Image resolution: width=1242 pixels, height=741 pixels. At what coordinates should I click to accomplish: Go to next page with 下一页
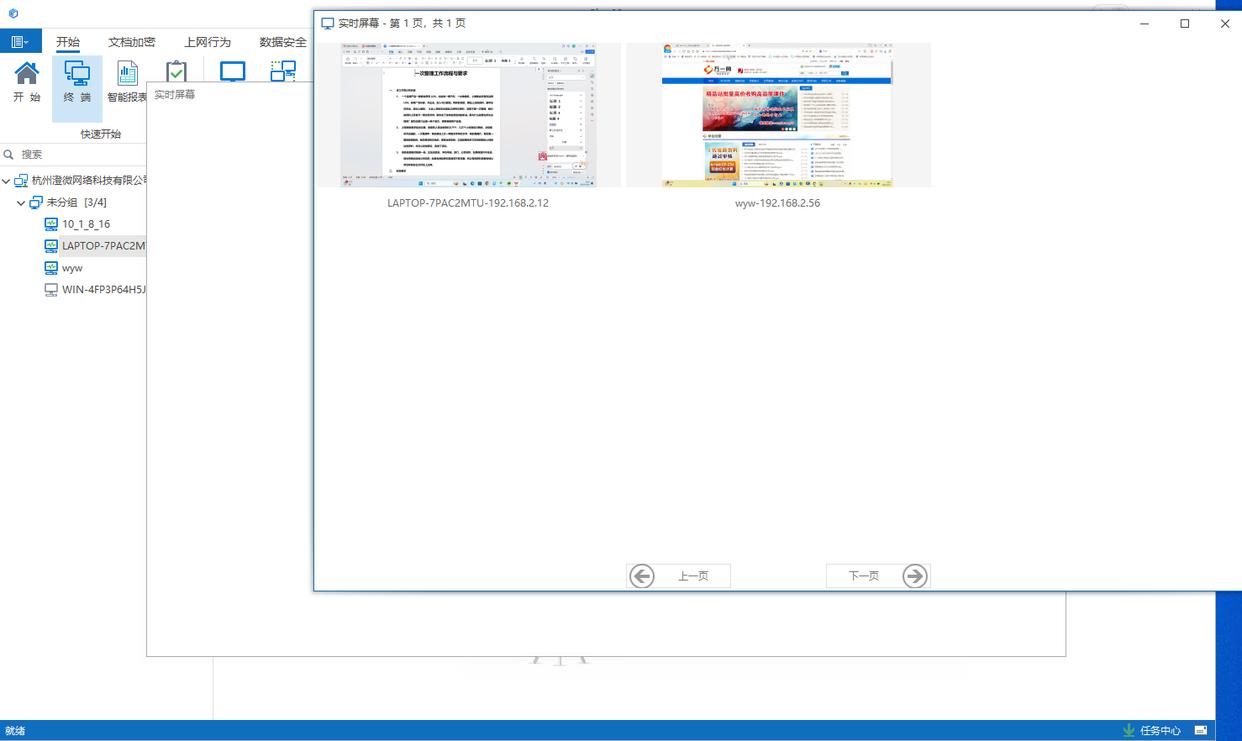tap(877, 576)
